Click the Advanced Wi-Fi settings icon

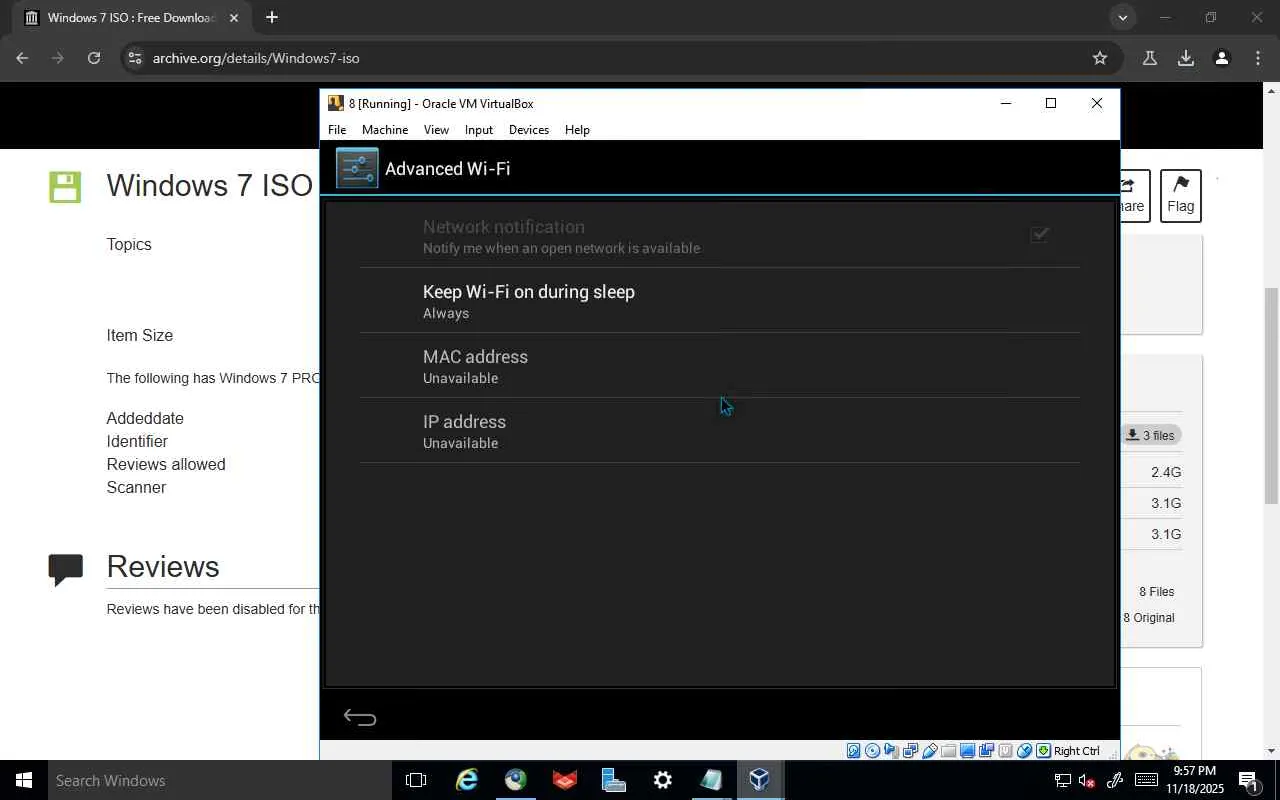tap(357, 168)
